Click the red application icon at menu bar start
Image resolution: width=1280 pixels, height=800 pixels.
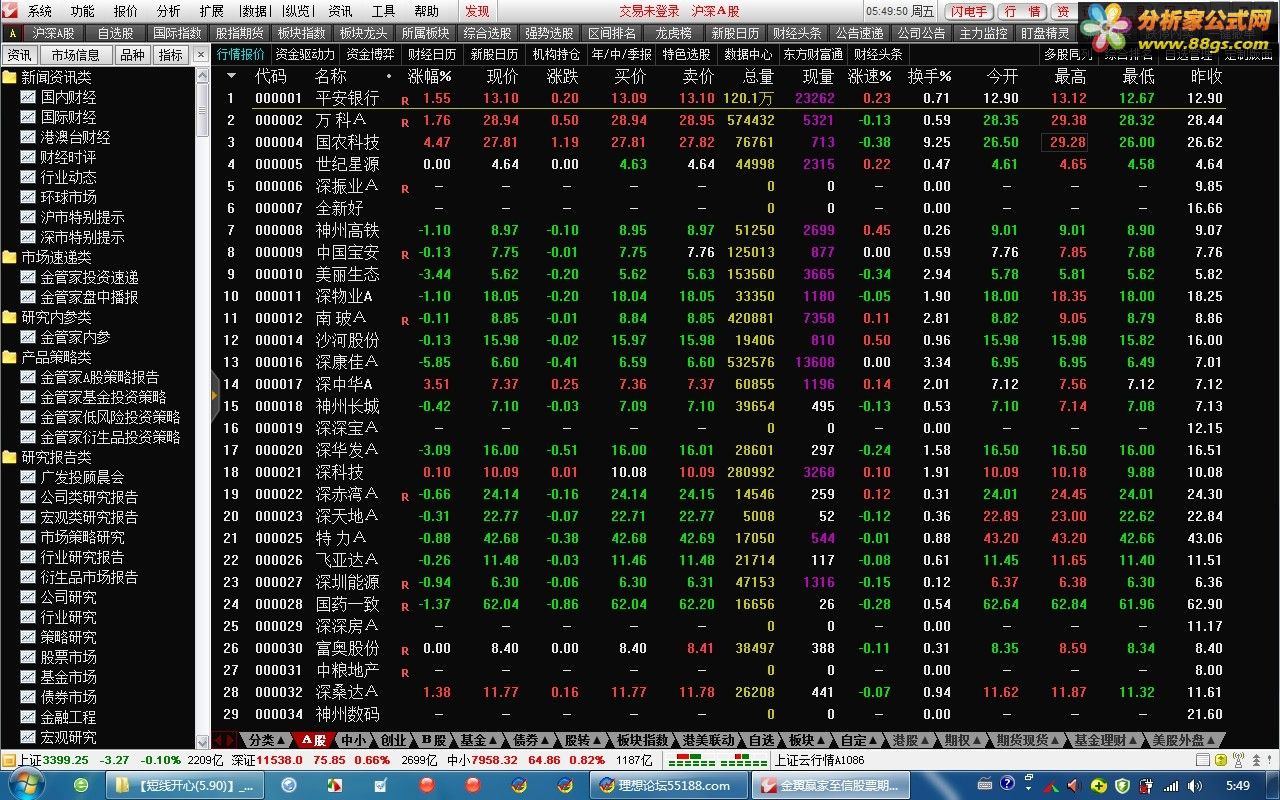[x=9, y=11]
